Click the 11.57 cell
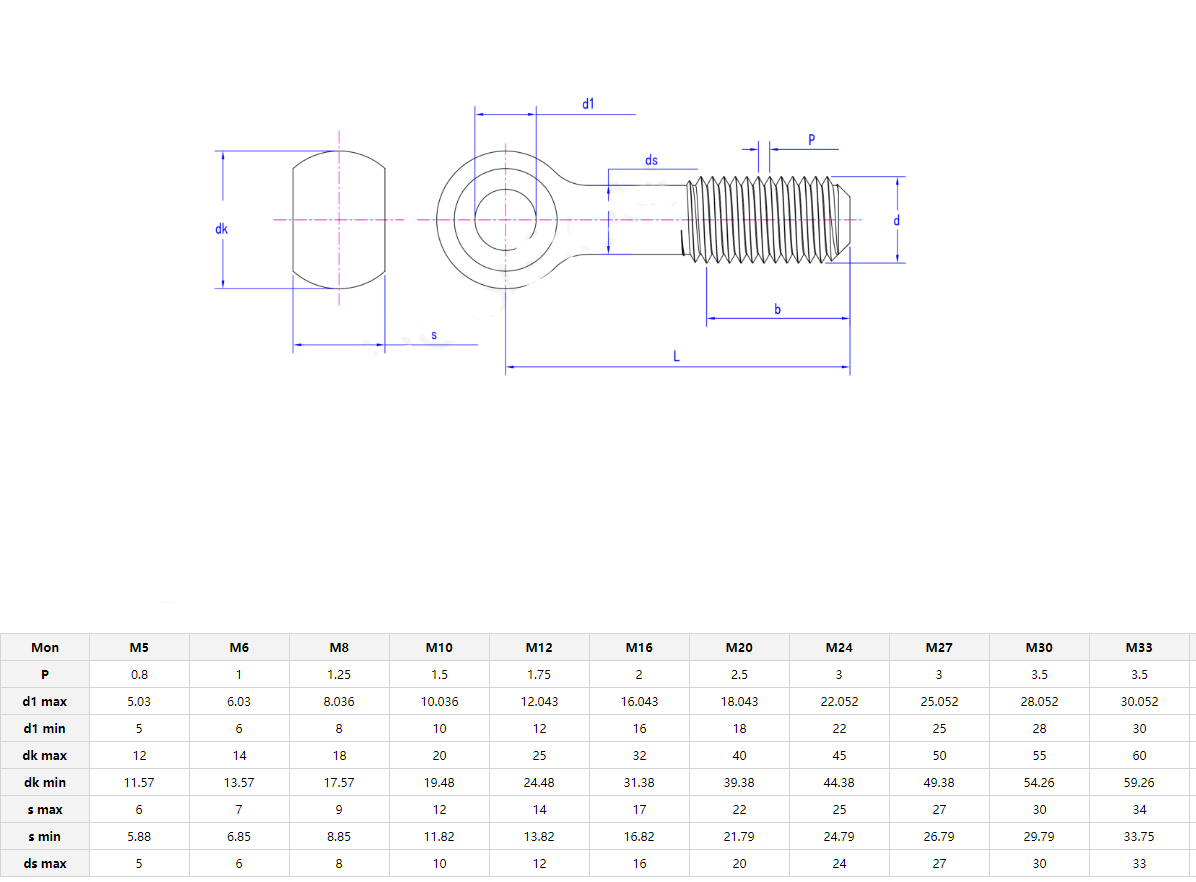 click(139, 782)
